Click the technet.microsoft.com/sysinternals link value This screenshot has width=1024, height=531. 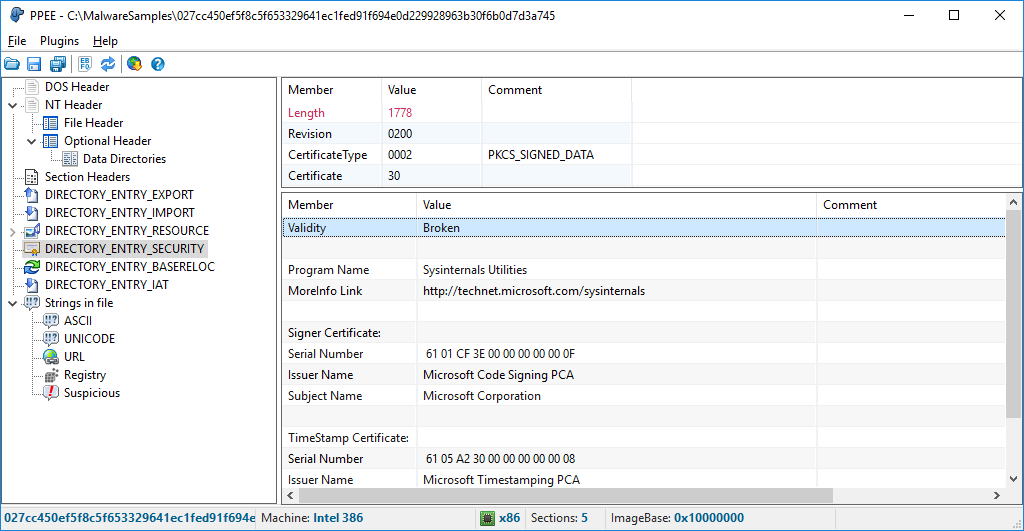point(534,291)
